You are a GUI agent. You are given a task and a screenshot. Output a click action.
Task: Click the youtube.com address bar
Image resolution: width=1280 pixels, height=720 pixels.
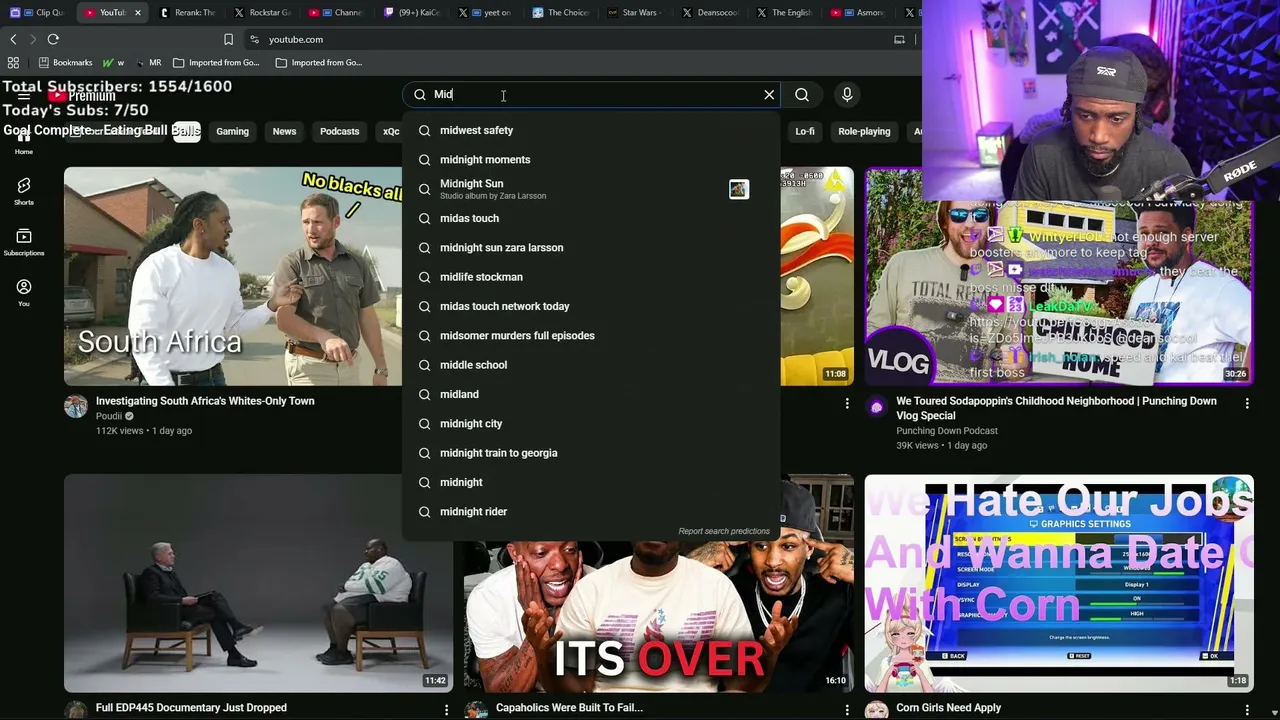point(570,39)
